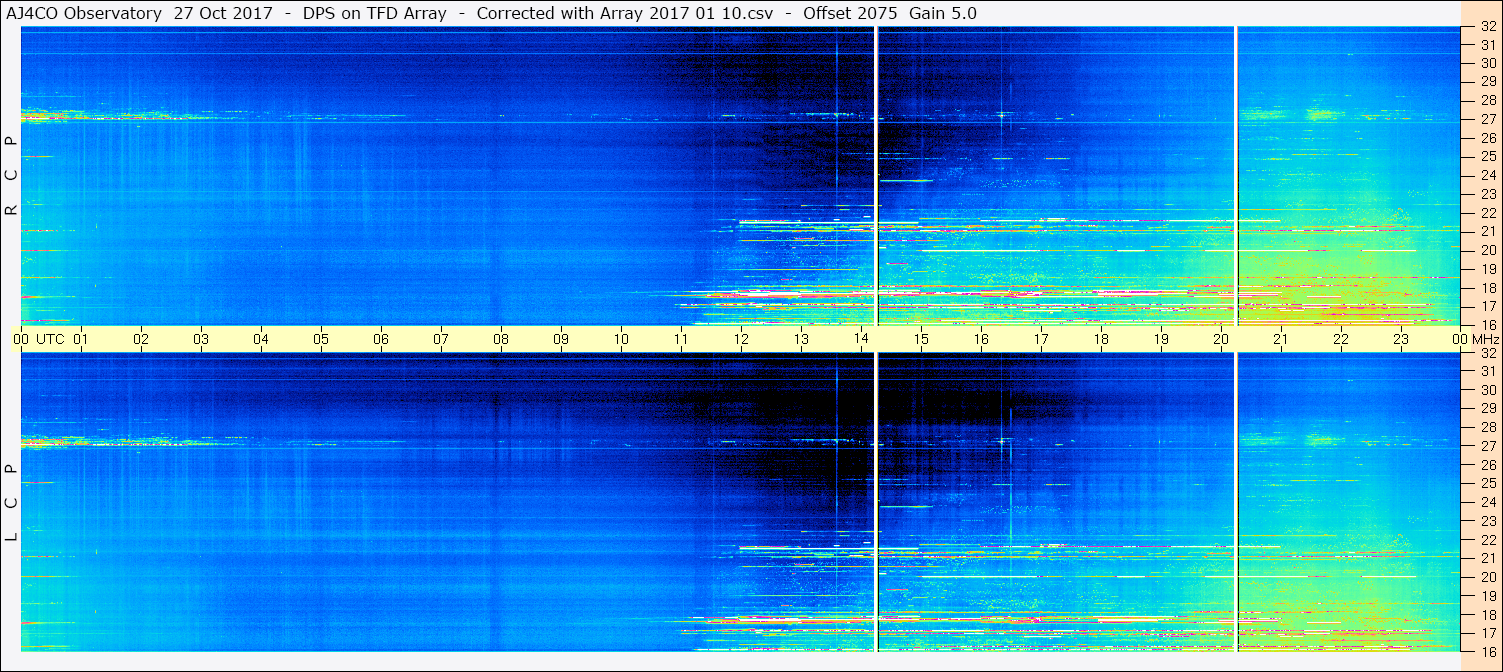Click the 16 MHz label on LCP frequency scale

[1487, 651]
